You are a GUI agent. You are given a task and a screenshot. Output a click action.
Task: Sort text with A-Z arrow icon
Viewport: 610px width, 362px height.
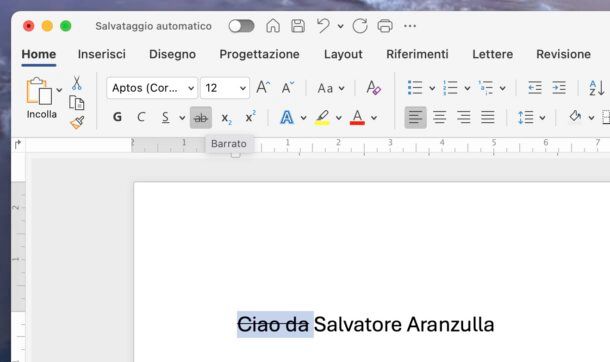coord(596,88)
